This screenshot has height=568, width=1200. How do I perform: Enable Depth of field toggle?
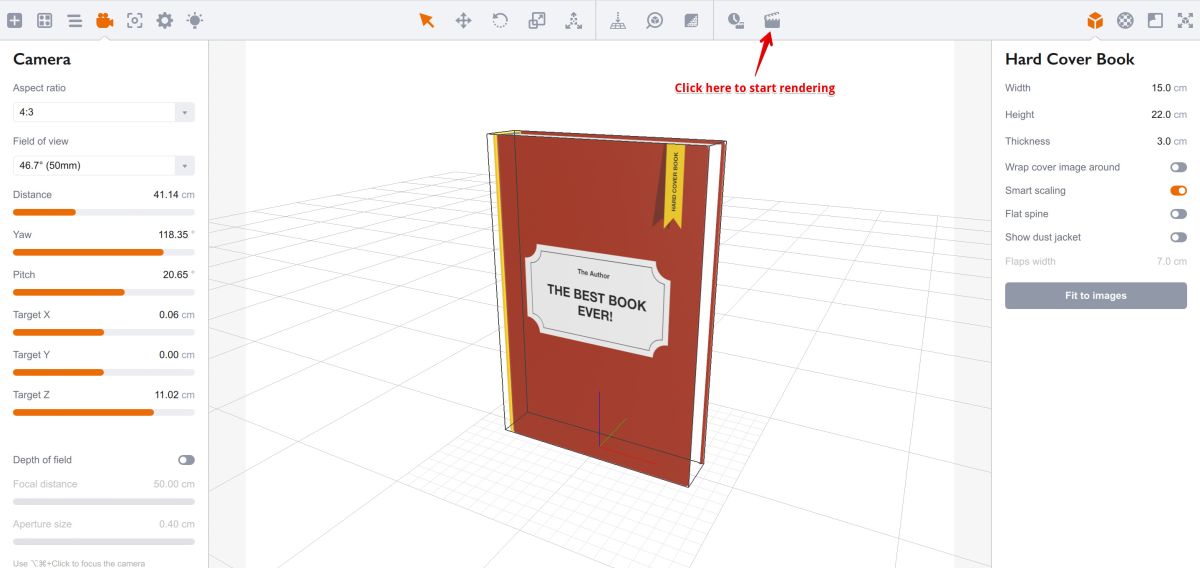pyautogui.click(x=186, y=460)
